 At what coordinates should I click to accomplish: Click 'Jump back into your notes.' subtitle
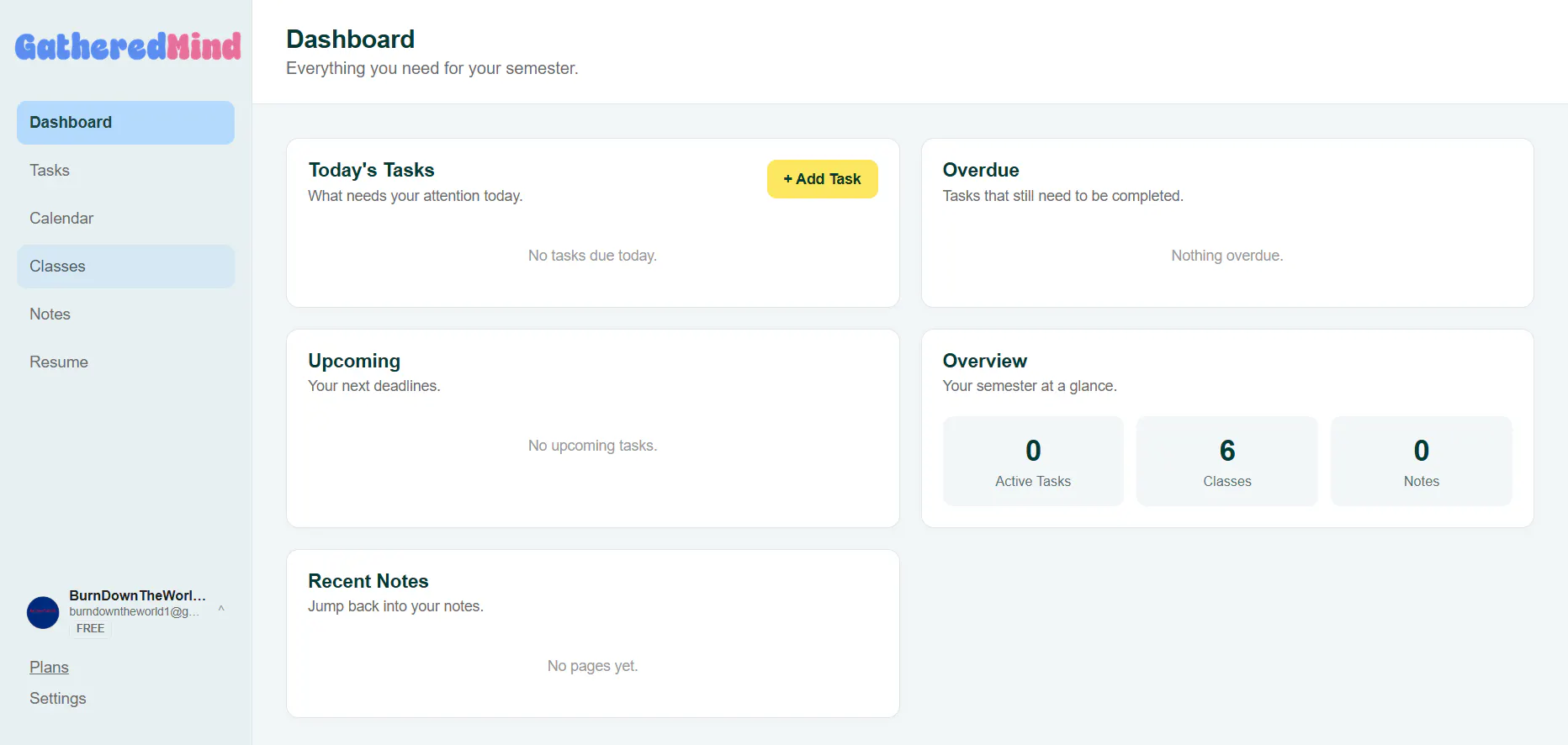(x=395, y=606)
